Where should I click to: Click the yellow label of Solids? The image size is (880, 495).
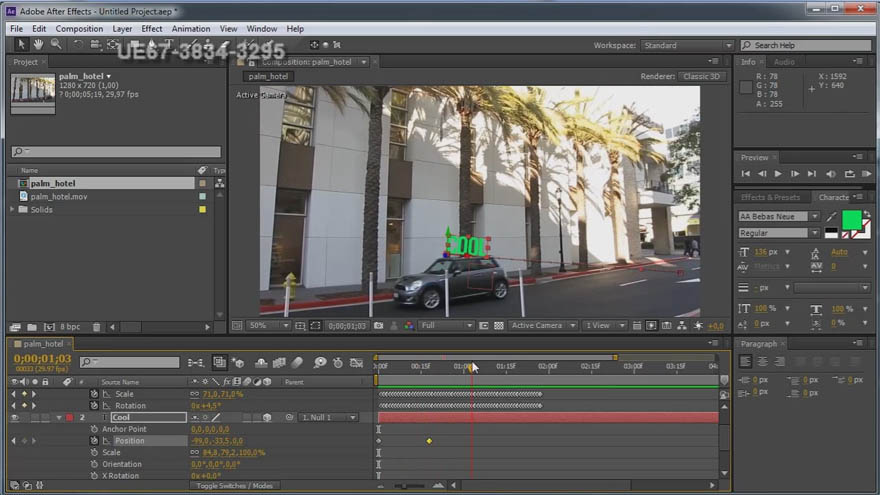203,209
